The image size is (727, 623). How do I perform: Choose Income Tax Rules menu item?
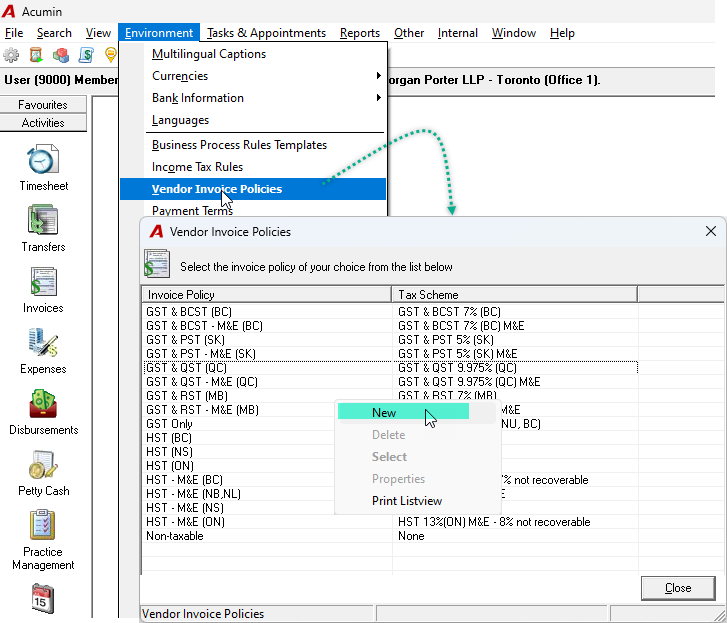tap(253, 167)
